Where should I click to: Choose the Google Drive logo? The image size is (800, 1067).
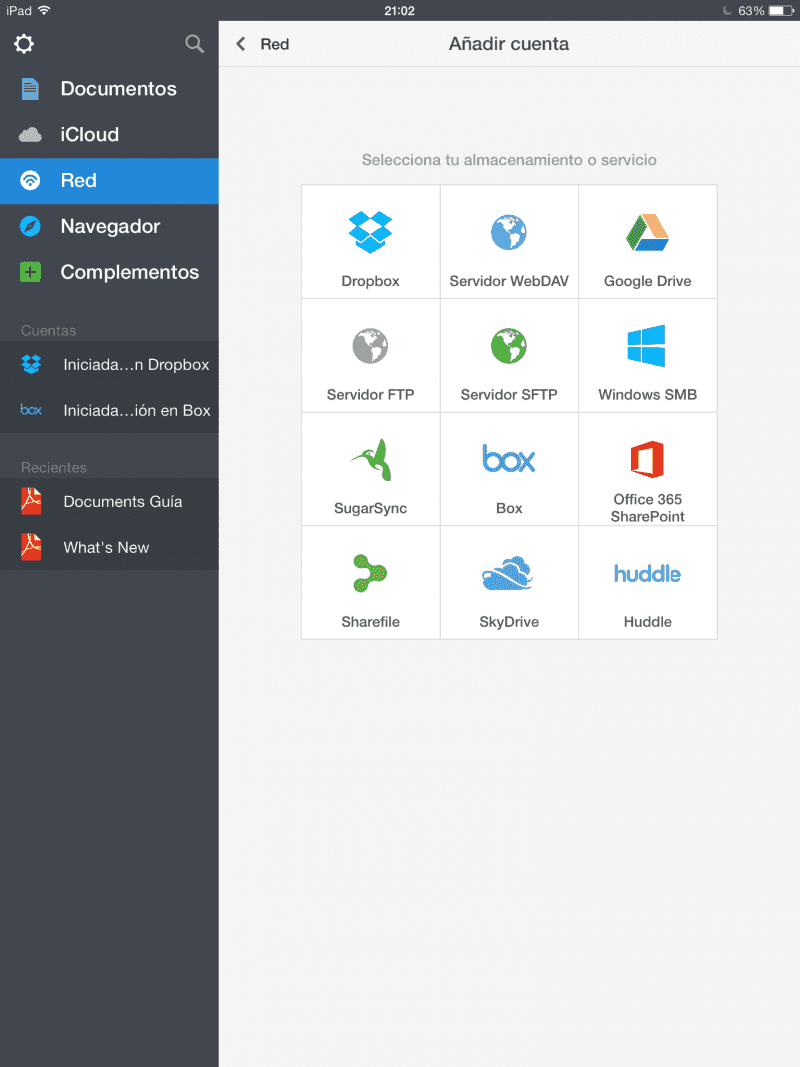pyautogui.click(x=648, y=232)
